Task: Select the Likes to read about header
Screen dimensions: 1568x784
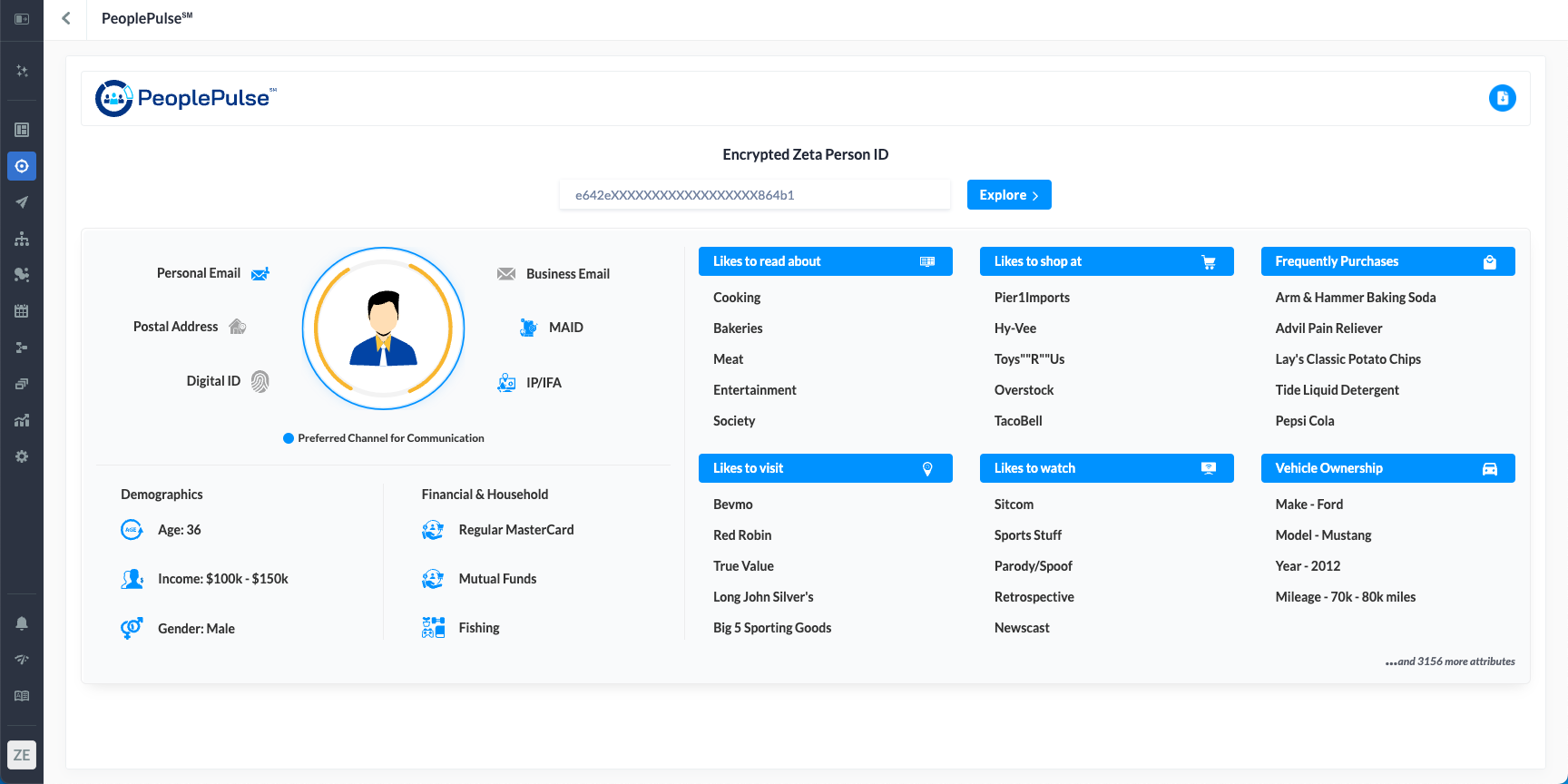Action: [825, 261]
